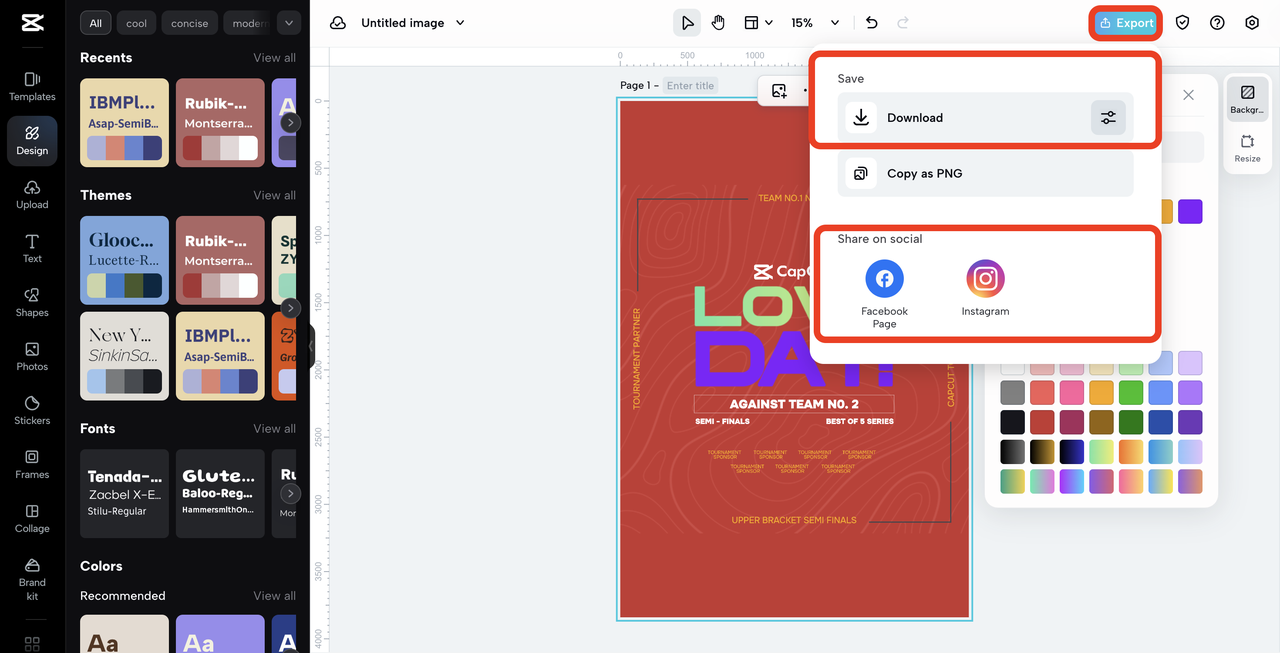Show next Themes with the arrow
The image size is (1280, 653).
[290, 308]
